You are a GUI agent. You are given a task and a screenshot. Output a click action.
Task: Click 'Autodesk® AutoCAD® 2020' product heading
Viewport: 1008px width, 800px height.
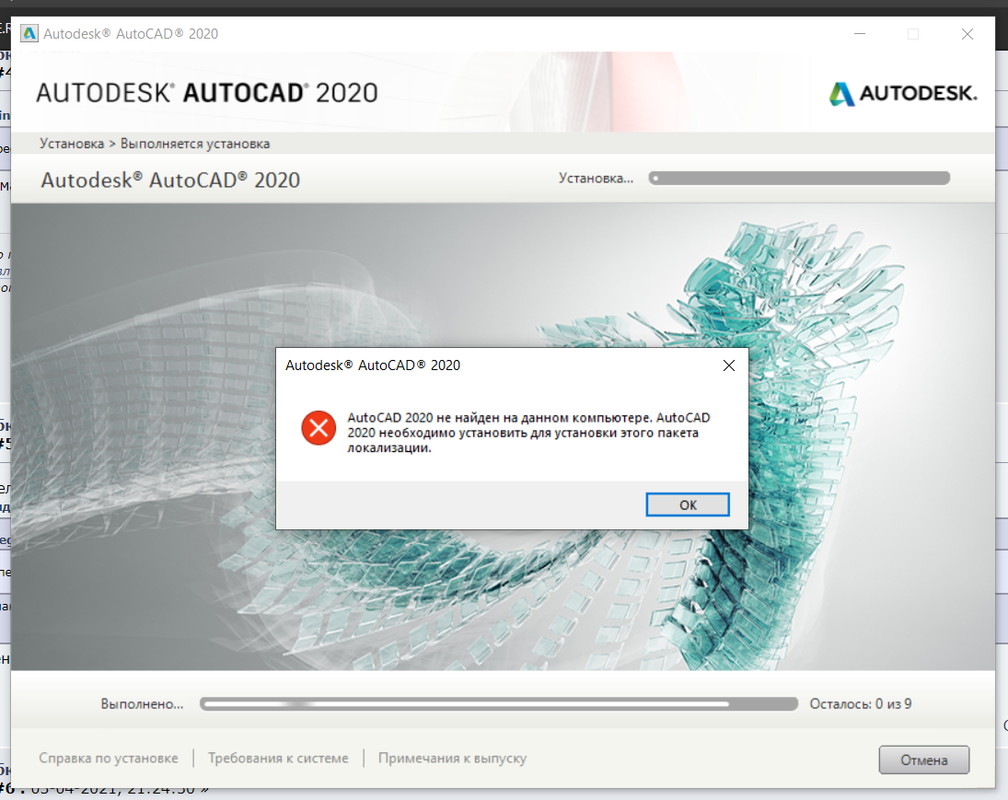[x=170, y=180]
